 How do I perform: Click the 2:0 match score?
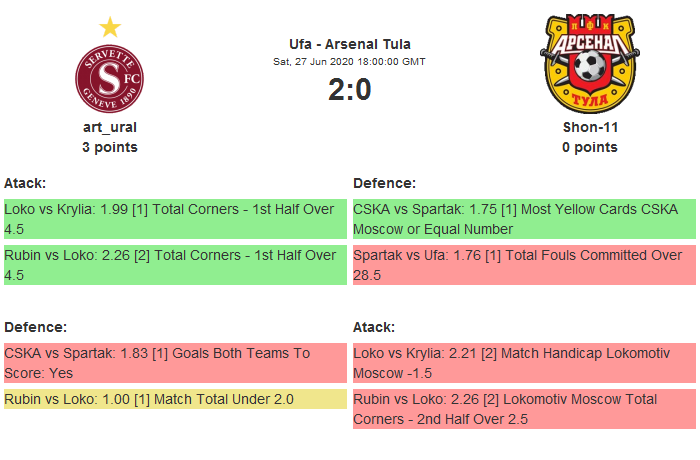349,90
